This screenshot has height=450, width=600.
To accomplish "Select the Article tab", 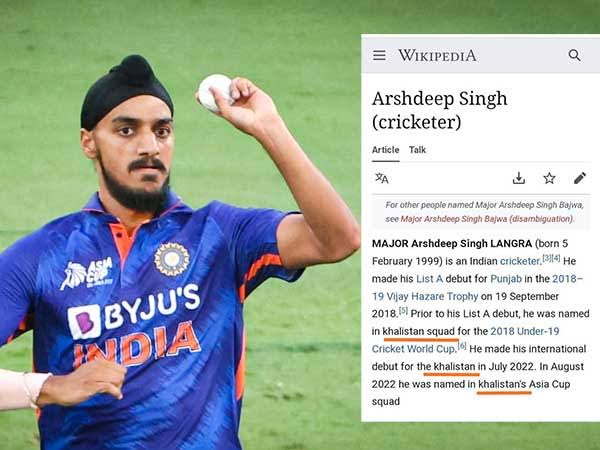I will 385,150.
